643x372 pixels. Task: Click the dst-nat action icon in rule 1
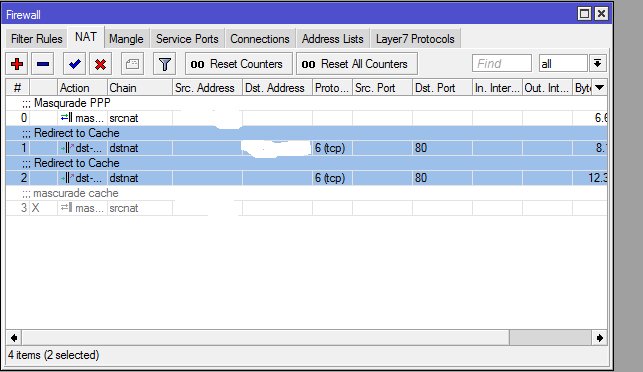[68, 148]
